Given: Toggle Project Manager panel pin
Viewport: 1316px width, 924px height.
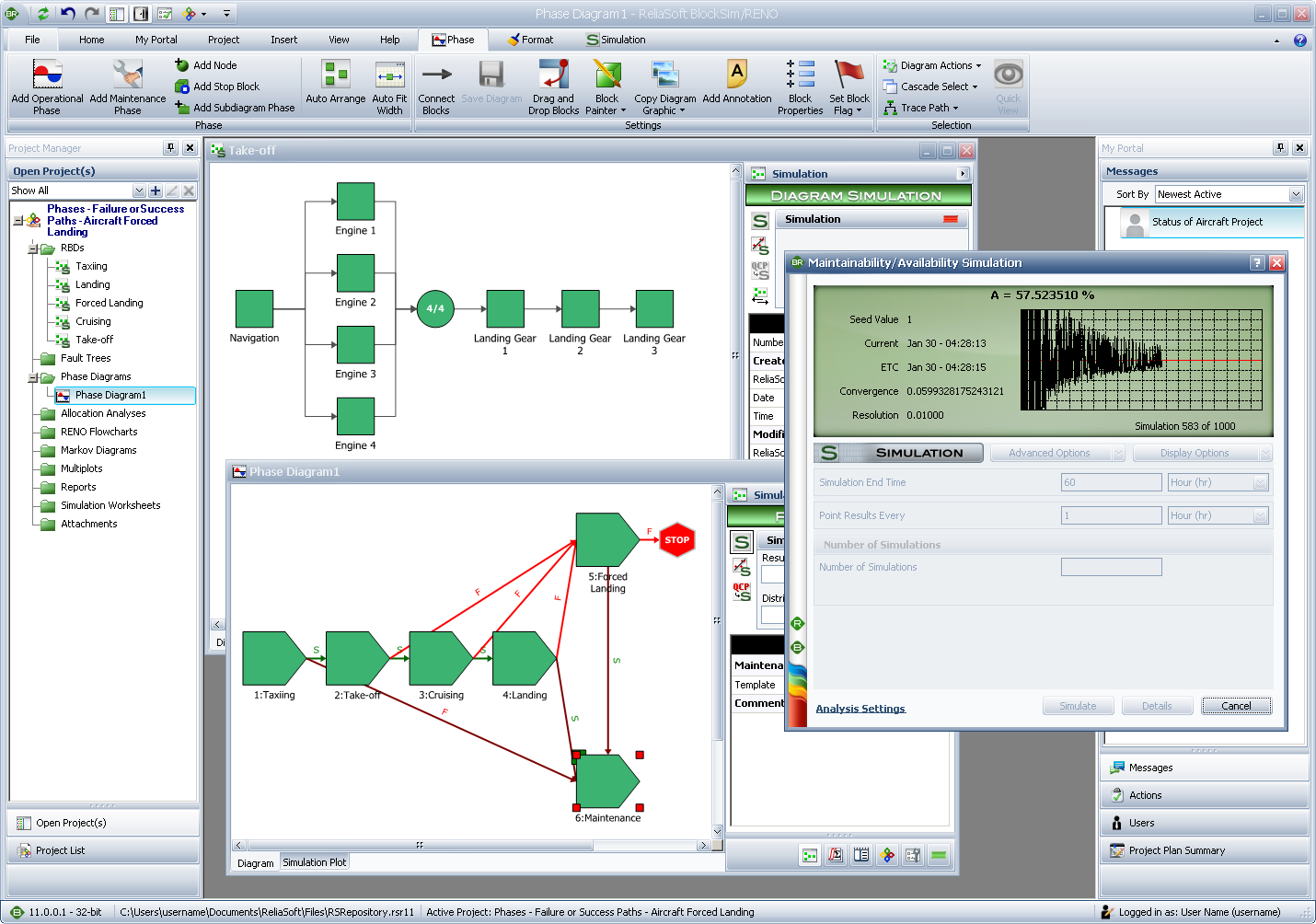Looking at the screenshot, I should [x=170, y=147].
